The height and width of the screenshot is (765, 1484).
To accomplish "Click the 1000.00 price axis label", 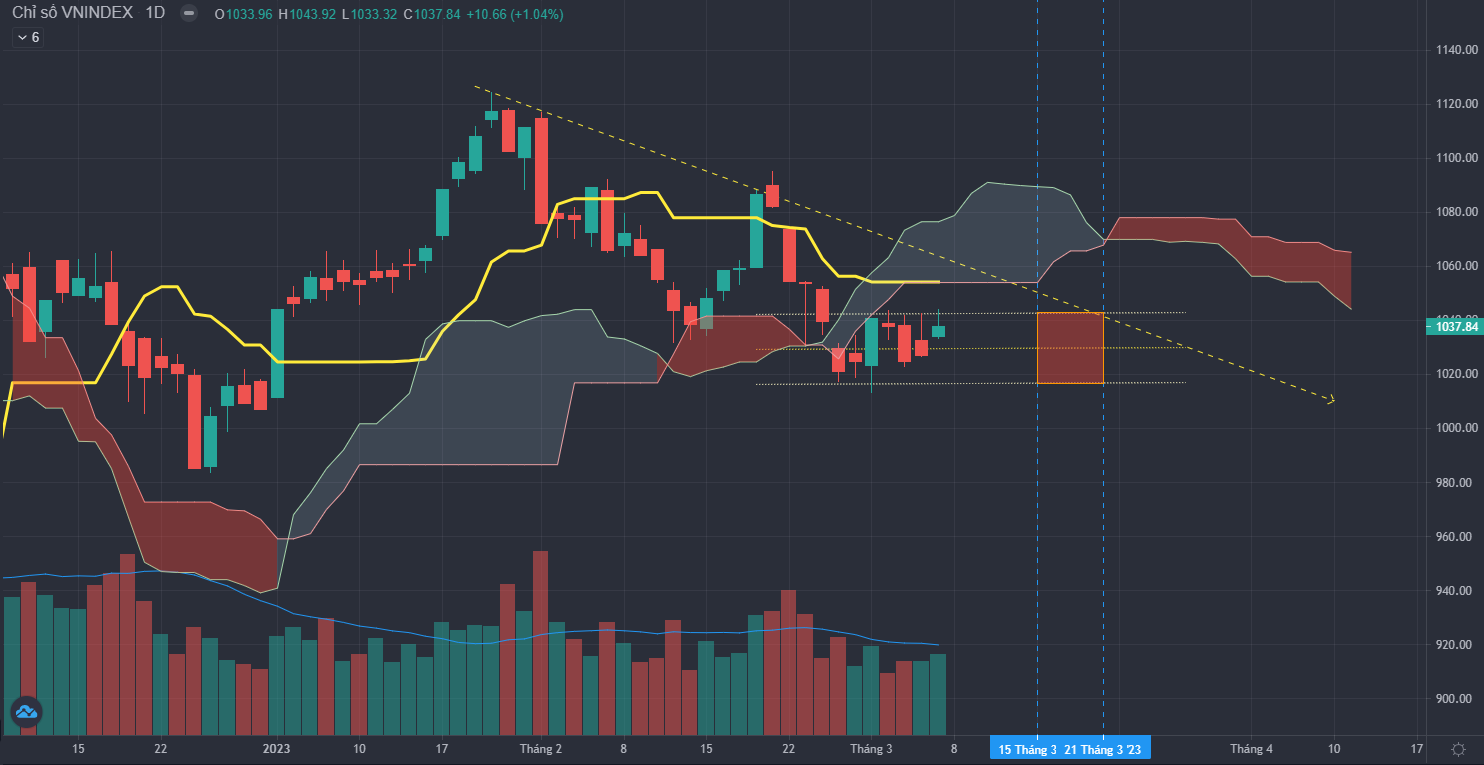I will point(1456,428).
